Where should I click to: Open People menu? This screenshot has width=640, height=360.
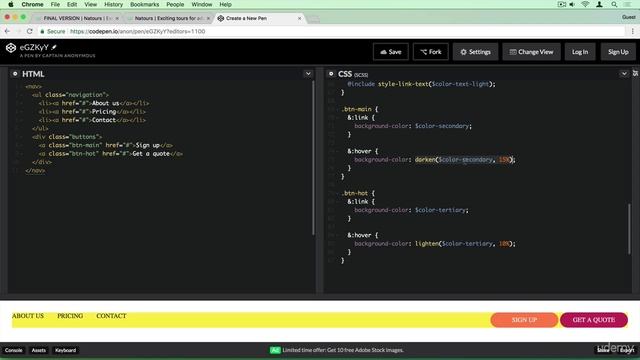click(175, 4)
